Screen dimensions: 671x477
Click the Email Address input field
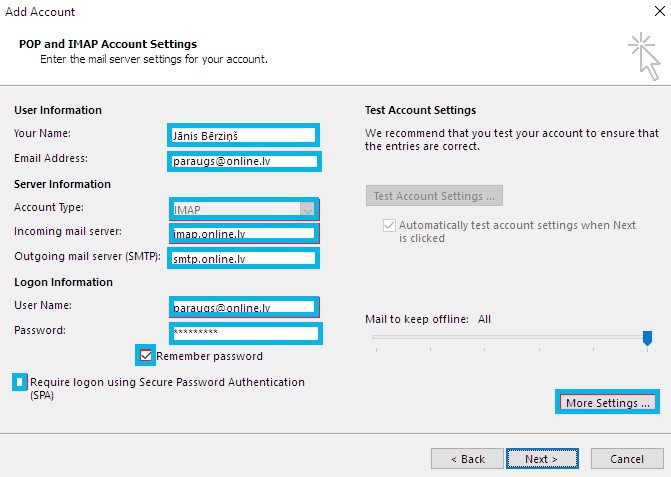(x=244, y=161)
